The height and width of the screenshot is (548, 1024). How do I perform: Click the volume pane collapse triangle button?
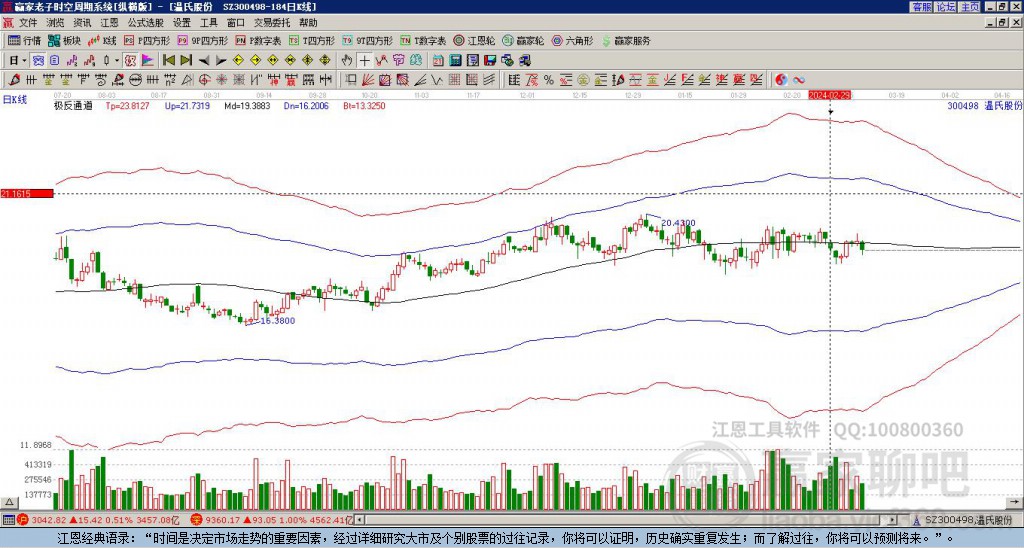(9, 503)
